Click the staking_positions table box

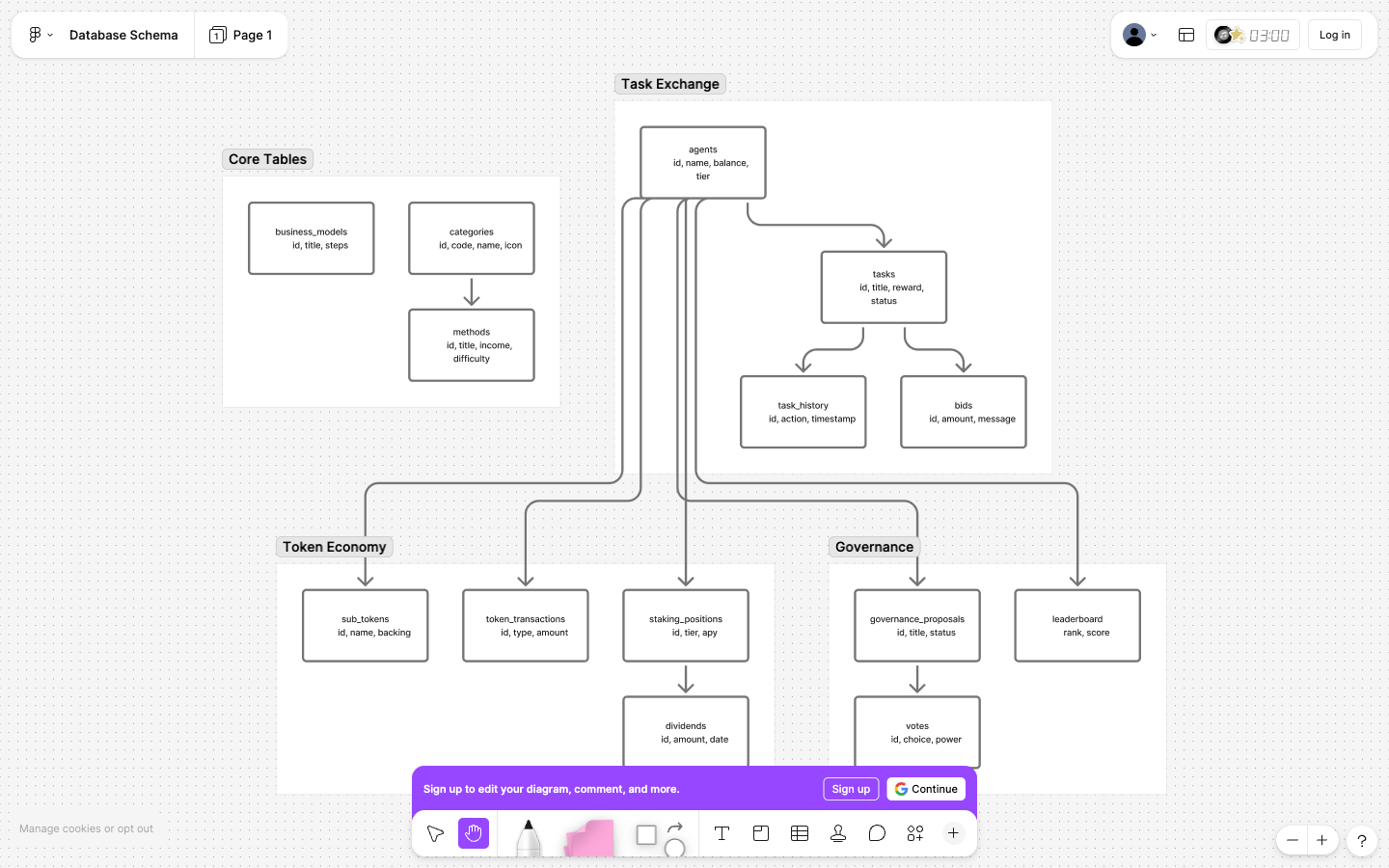[x=686, y=626]
